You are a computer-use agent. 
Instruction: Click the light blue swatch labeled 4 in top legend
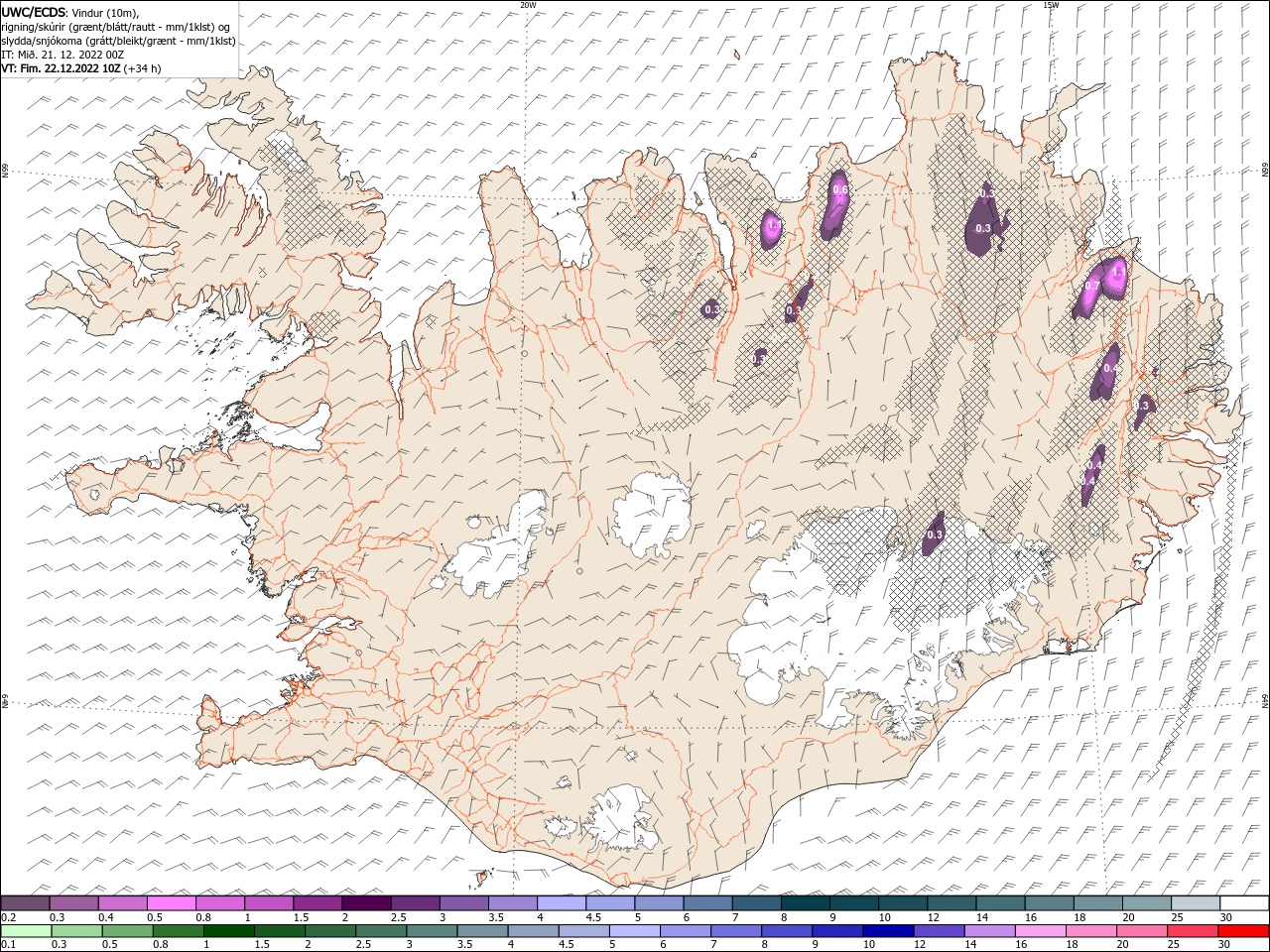click(x=561, y=903)
